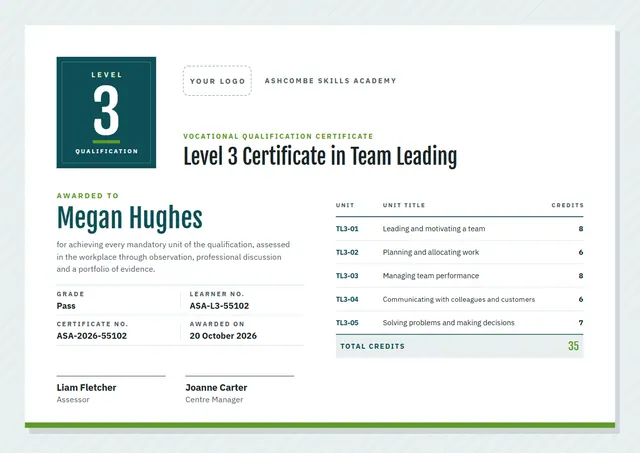
Task: Select the date 20 October 2026
Action: pyautogui.click(x=223, y=336)
